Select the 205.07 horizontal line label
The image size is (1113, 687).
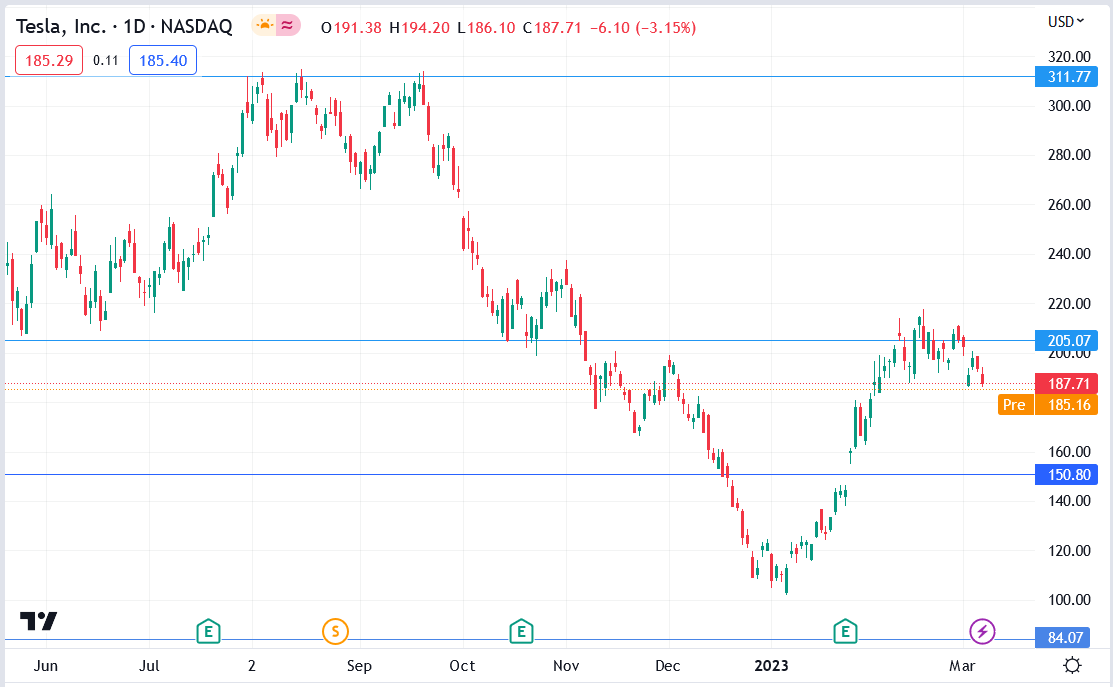click(x=1067, y=341)
